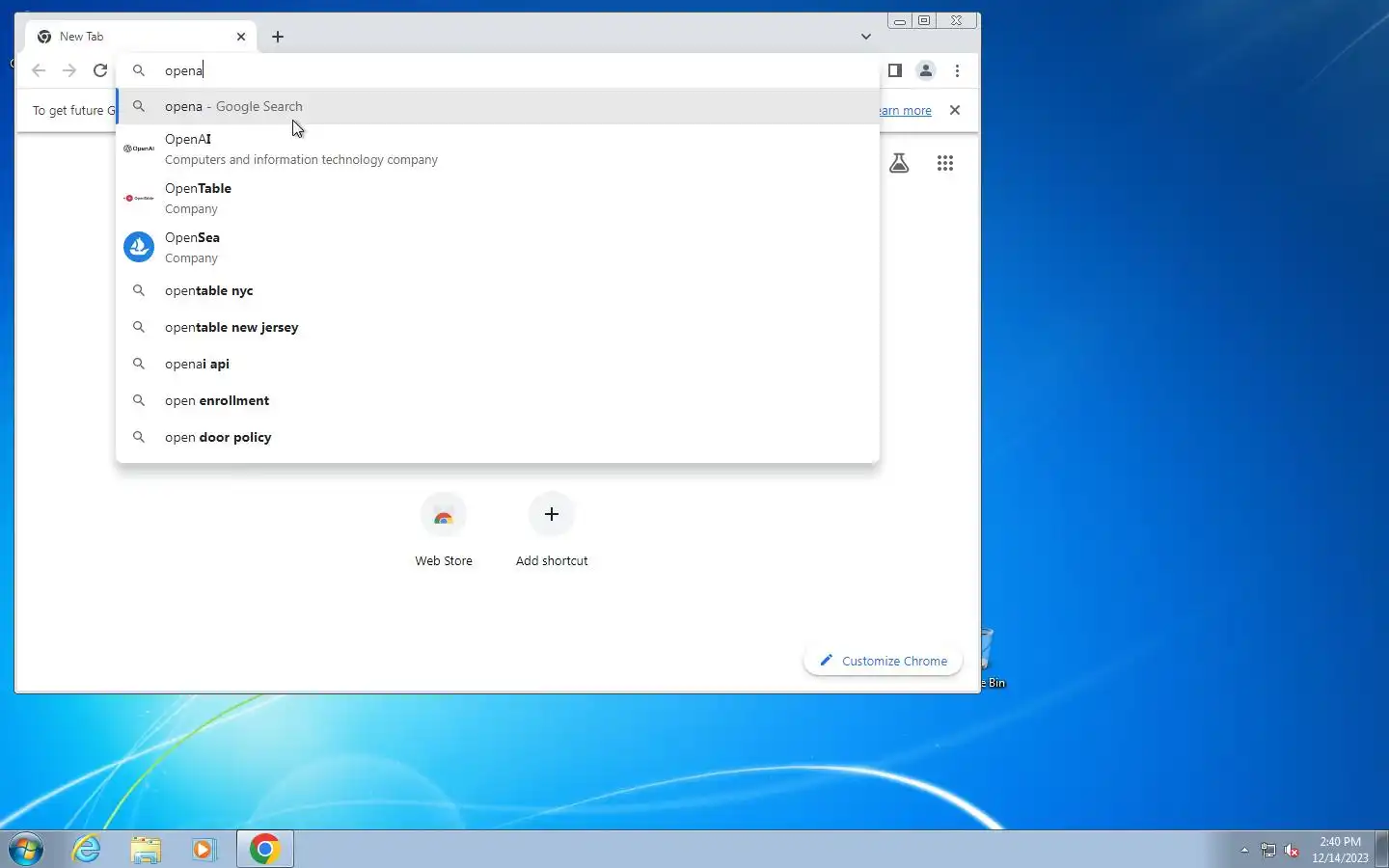Open Windows Media Player from taskbar
The width and height of the screenshot is (1389, 868).
point(204,850)
